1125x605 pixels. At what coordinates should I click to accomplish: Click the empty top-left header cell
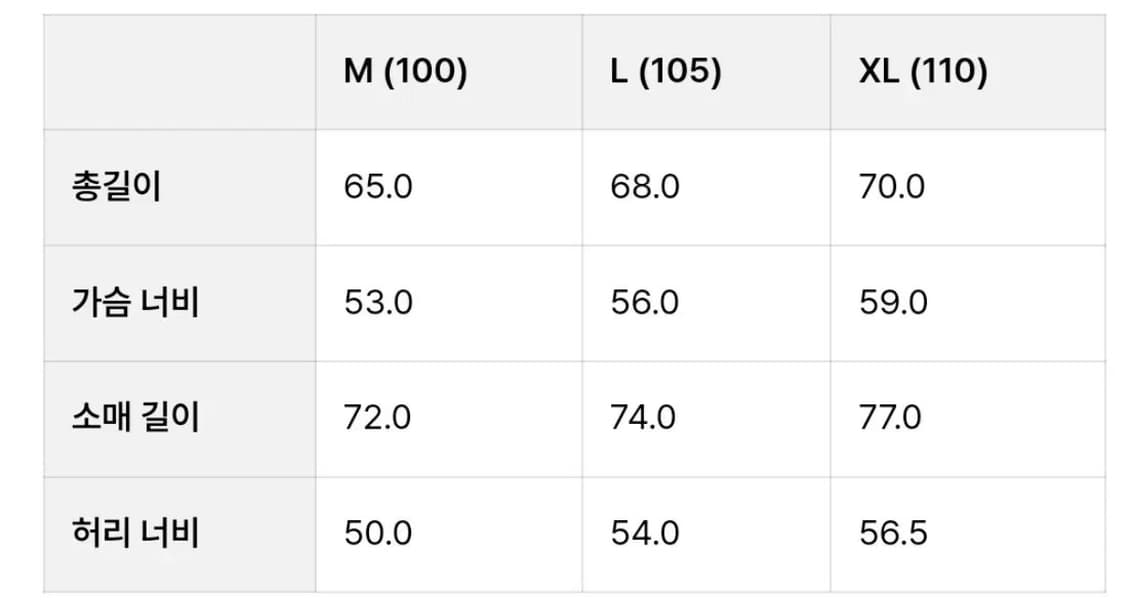pos(180,72)
